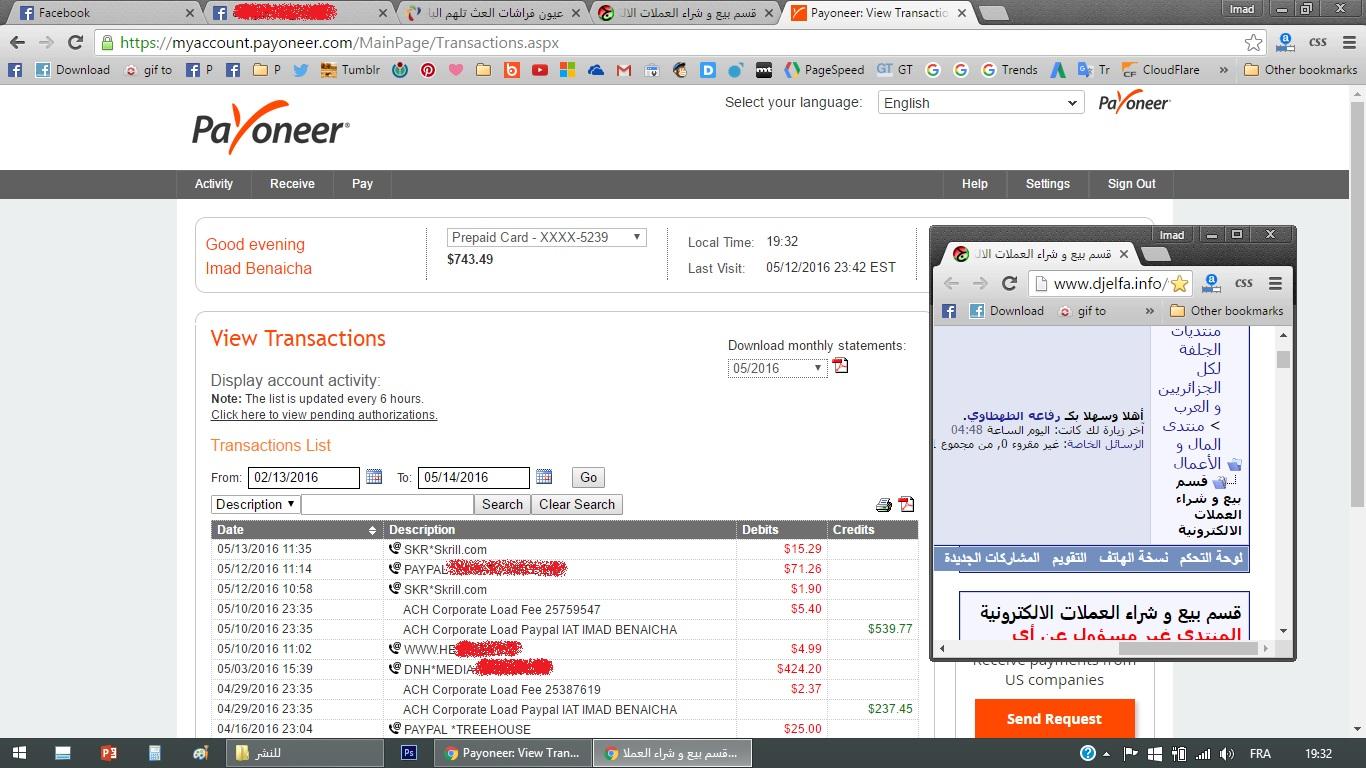
Task: Reload the djelfa.info popup window
Action: pos(1009,283)
